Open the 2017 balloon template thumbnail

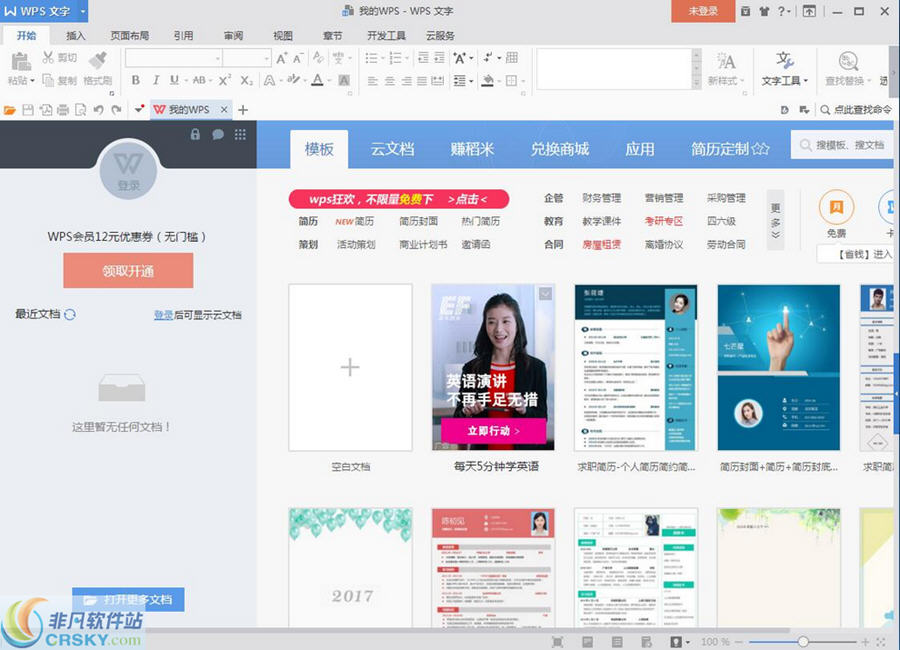tap(350, 567)
